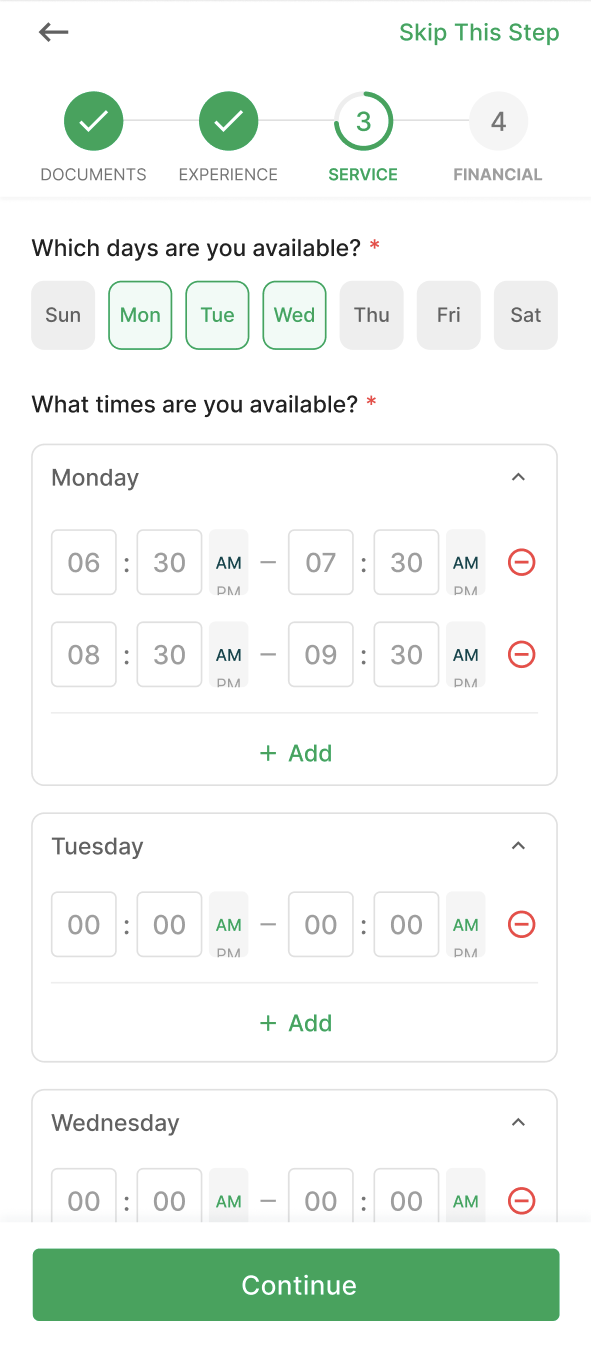The height and width of the screenshot is (1372, 591).
Task: Remove Wednesday's time slot
Action: 521,1200
